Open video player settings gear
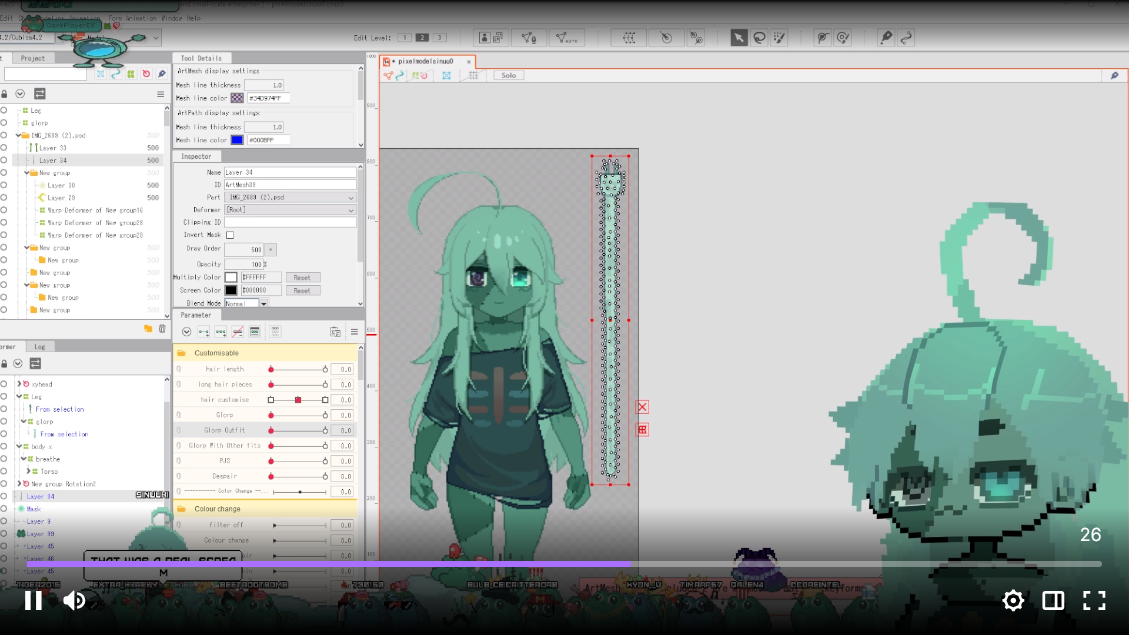This screenshot has height=635, width=1129. click(x=1013, y=600)
